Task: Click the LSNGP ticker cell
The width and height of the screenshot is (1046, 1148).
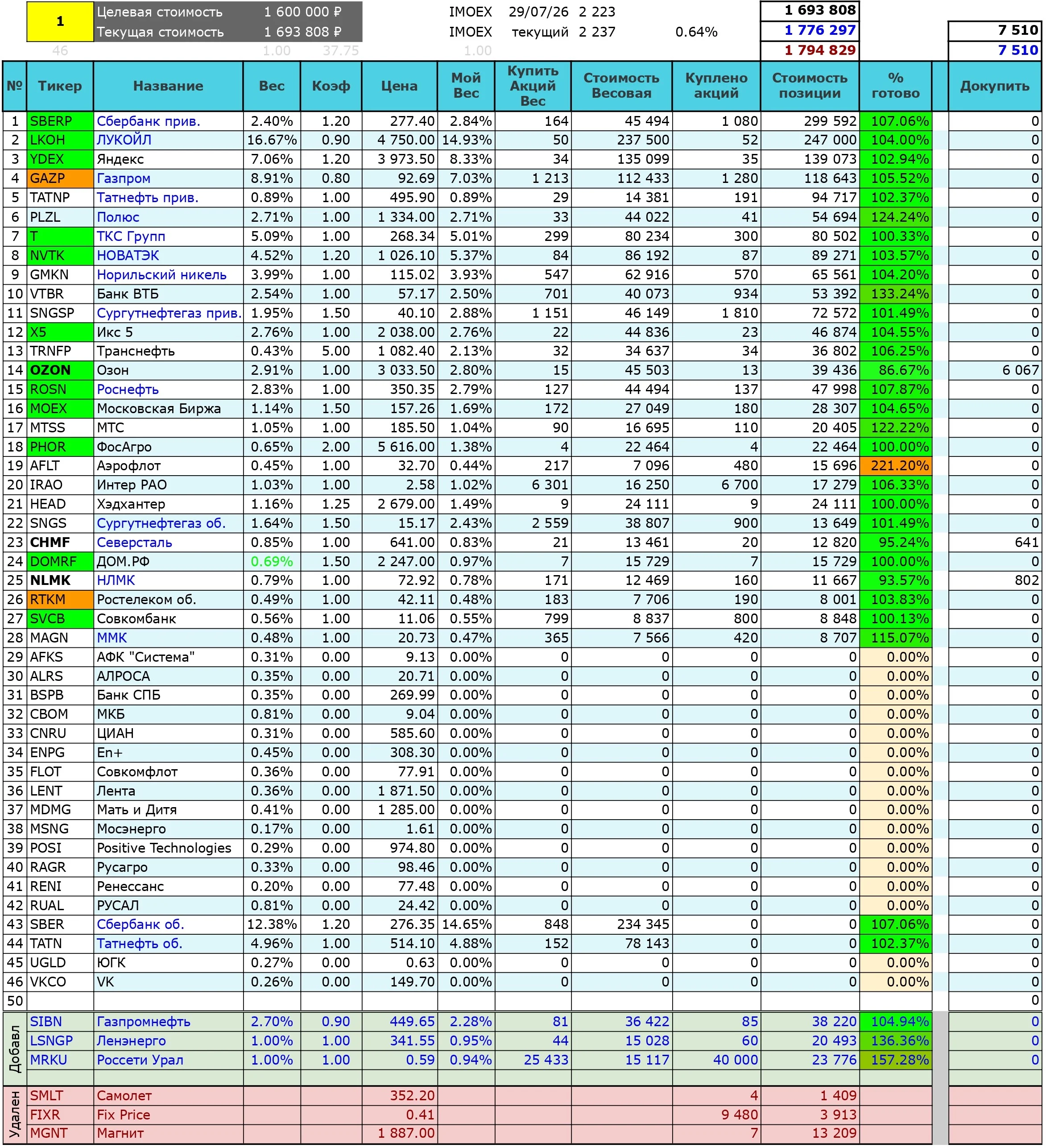Action: [x=60, y=1041]
